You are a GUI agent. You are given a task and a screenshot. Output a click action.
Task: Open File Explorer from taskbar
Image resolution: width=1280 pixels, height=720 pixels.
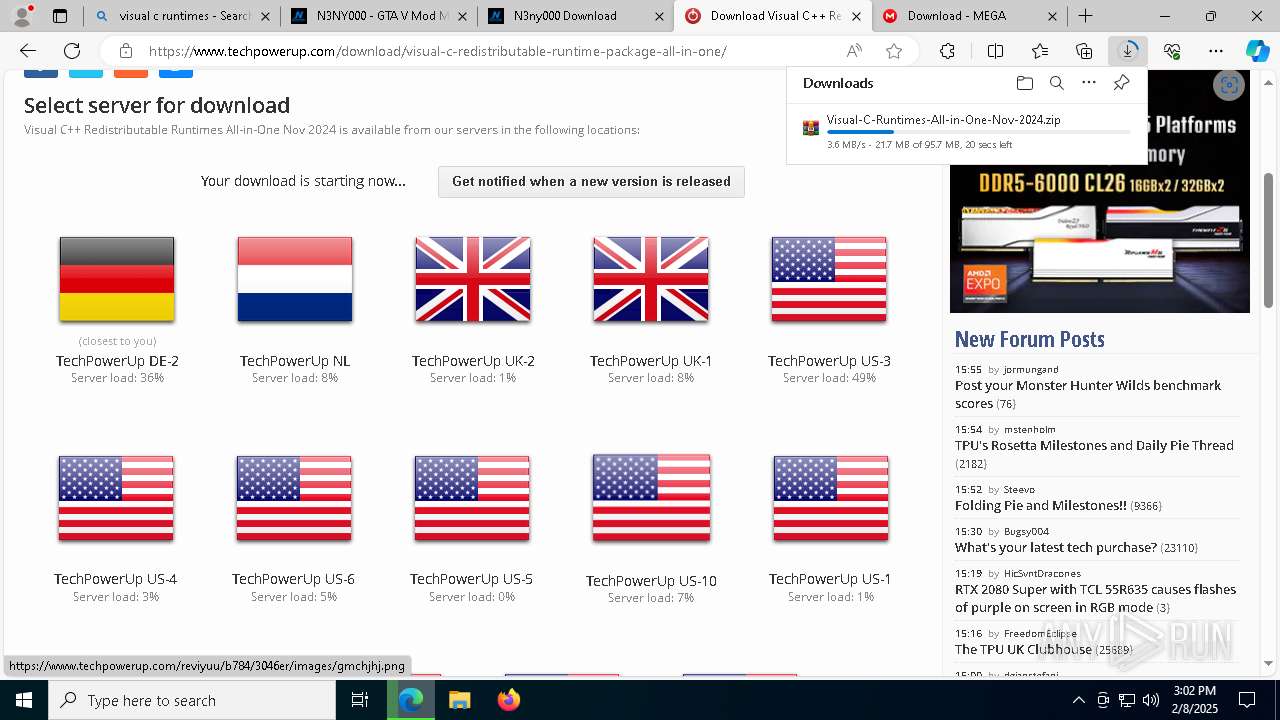click(459, 700)
